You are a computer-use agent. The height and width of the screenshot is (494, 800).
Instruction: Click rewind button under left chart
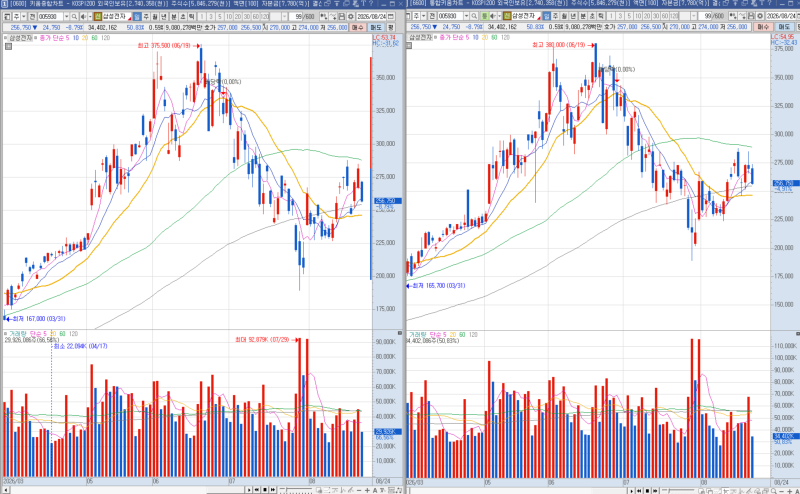[257, 490]
